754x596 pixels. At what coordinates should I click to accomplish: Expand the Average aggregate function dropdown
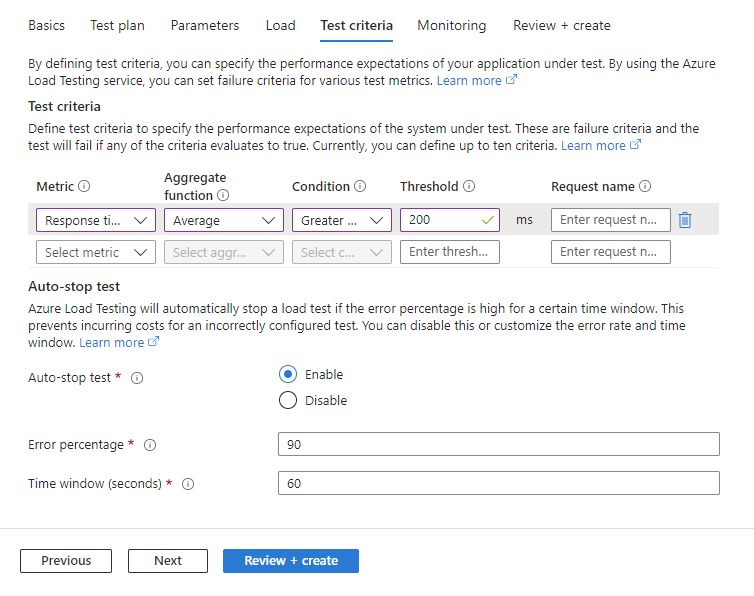pos(224,220)
